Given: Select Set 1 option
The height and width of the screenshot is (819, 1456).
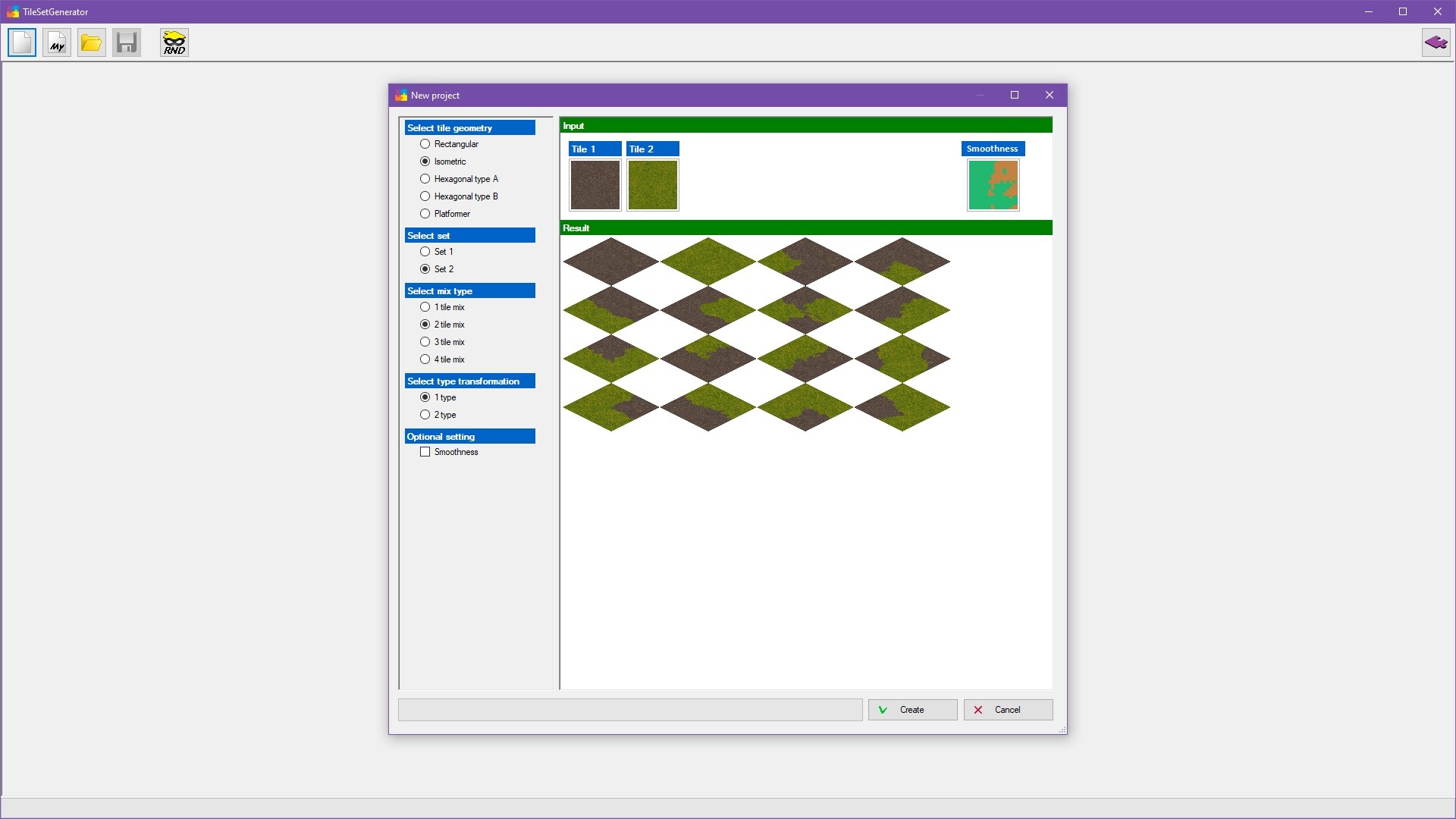Looking at the screenshot, I should click(x=425, y=252).
